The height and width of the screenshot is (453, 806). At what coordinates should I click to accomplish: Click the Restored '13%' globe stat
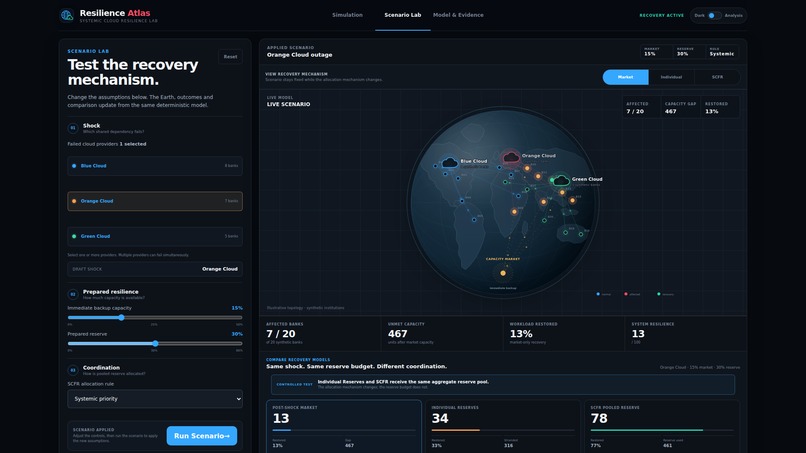[711, 112]
